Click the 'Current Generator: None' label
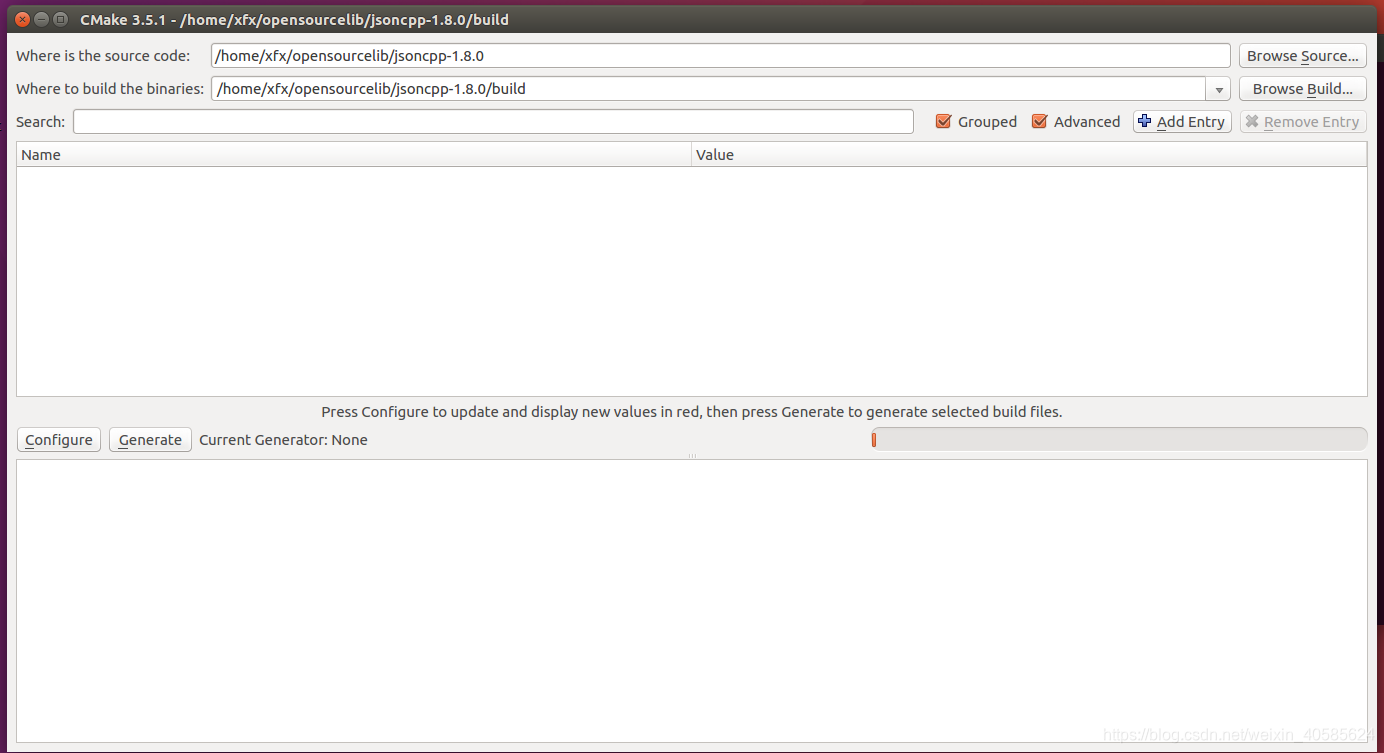The image size is (1384, 753). tap(283, 440)
